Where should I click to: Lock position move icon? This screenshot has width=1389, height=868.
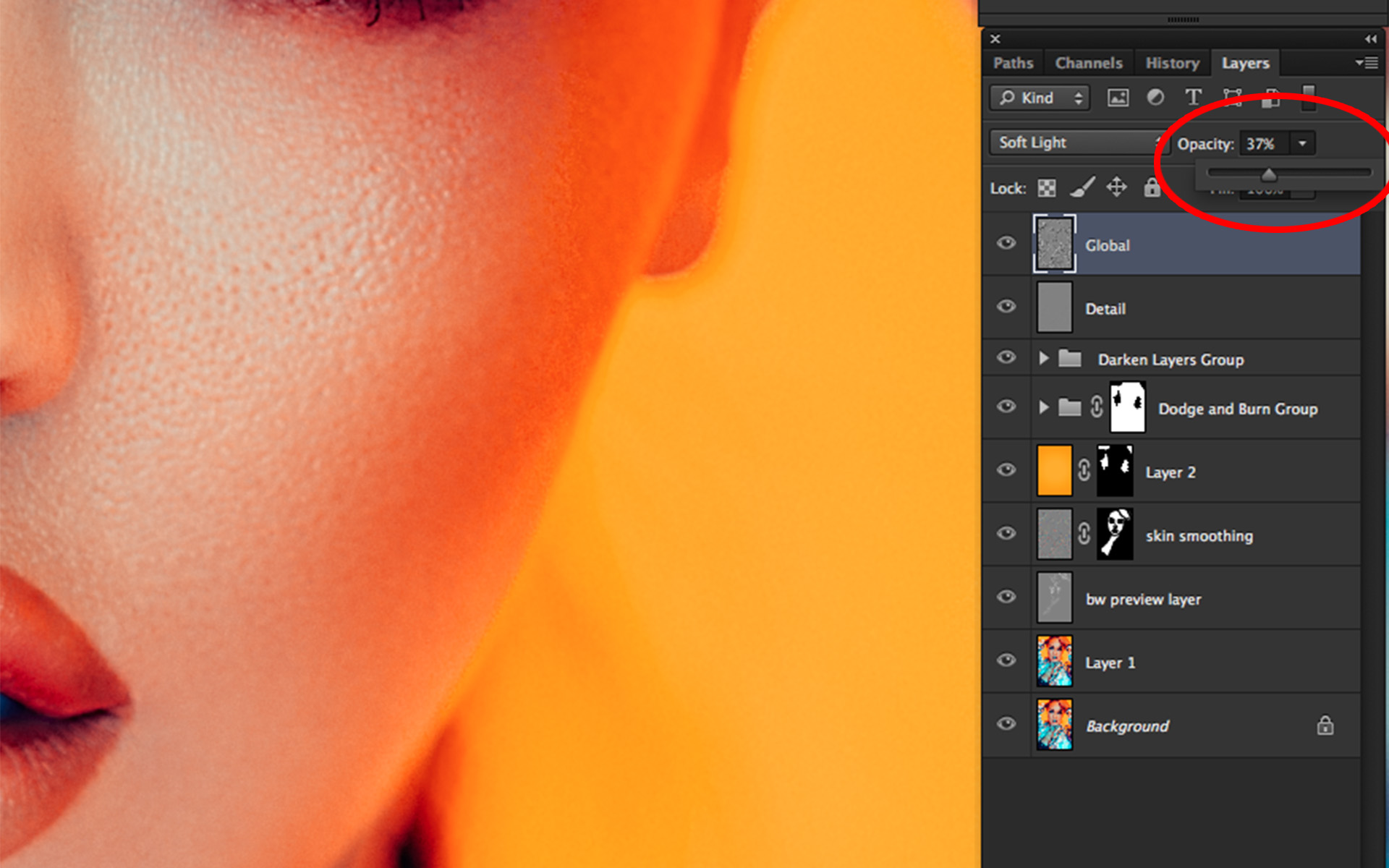pos(1117,187)
